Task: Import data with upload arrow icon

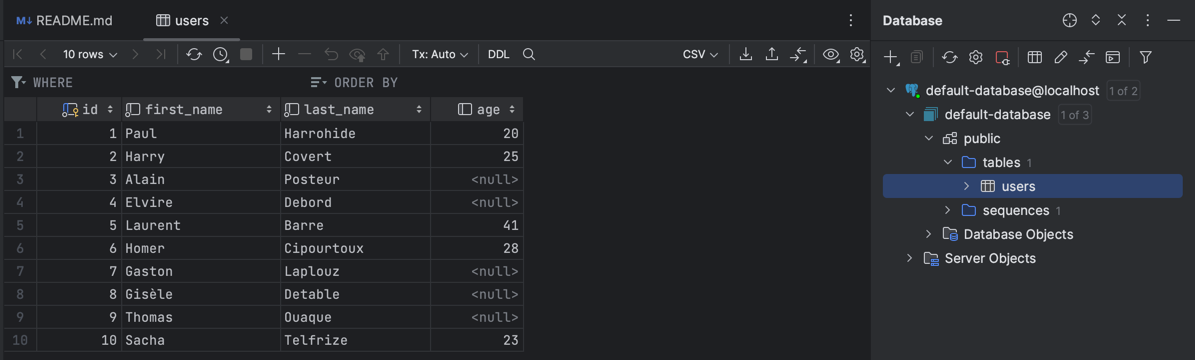Action: pyautogui.click(x=772, y=54)
